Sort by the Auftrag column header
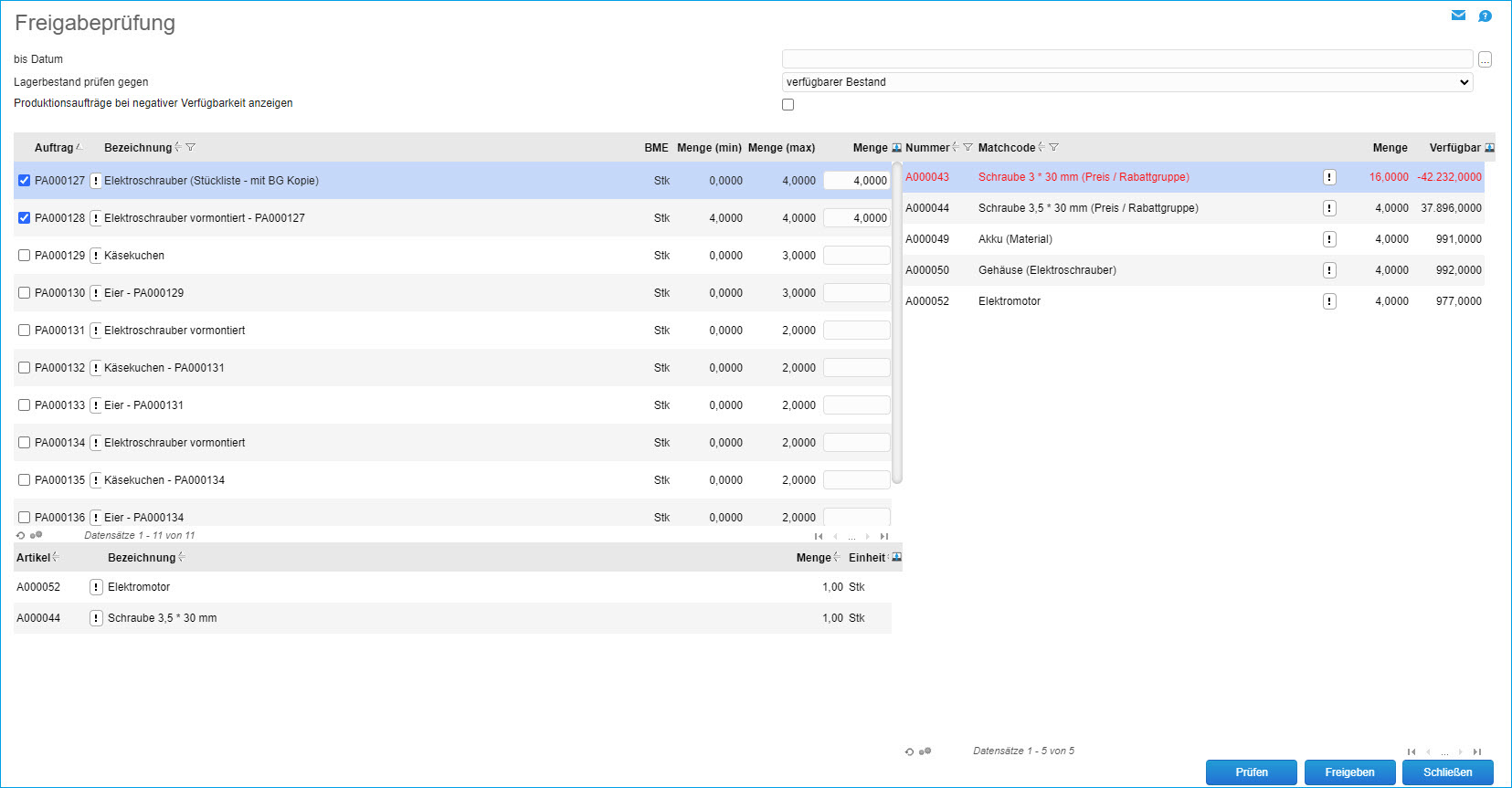 coord(54,148)
